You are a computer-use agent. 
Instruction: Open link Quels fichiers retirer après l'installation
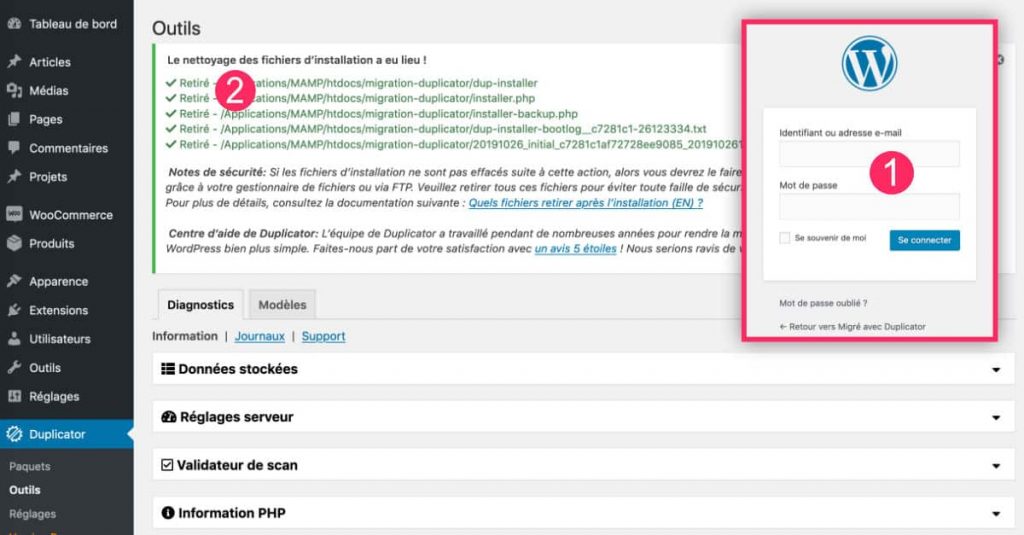586,203
